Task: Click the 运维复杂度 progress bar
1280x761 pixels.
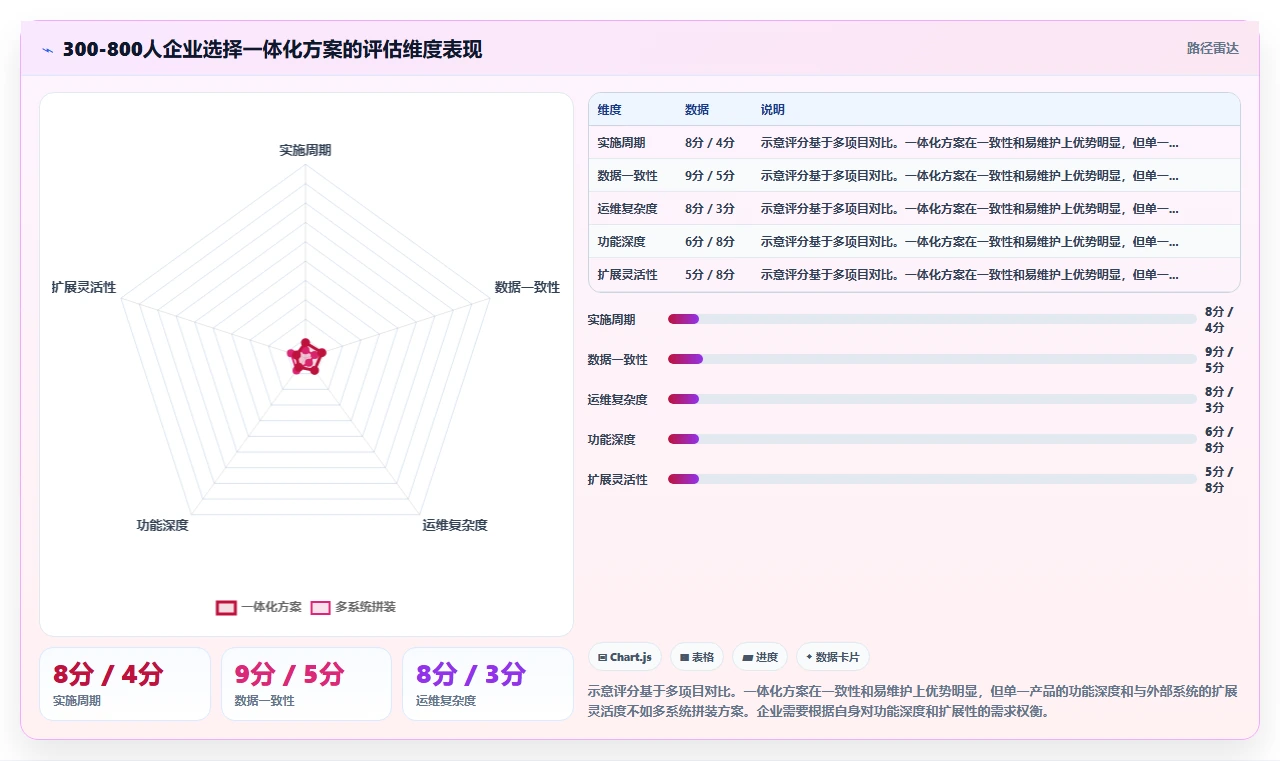Action: 932,399
